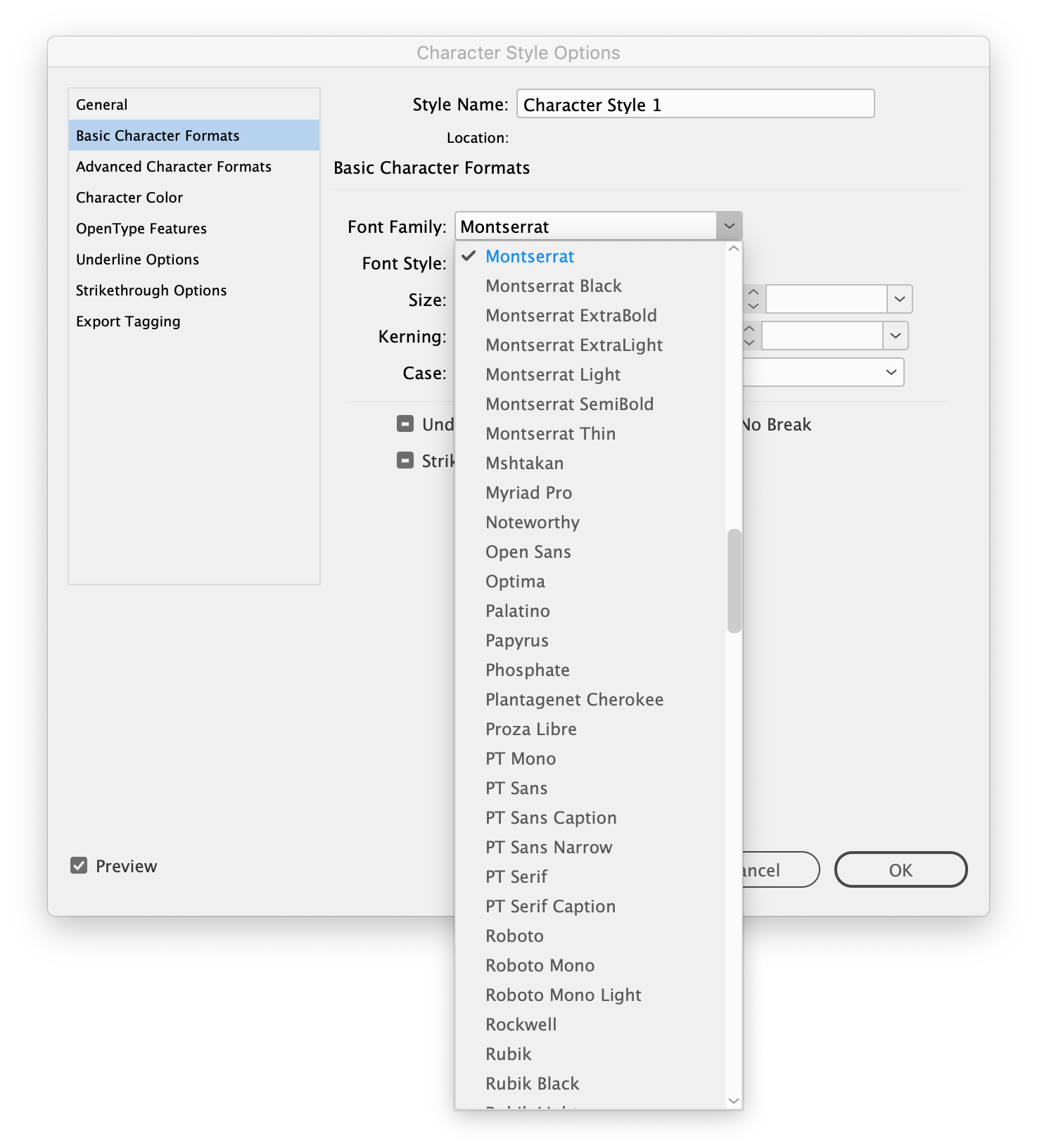This screenshot has width=1037, height=1148.
Task: Choose Optima font
Action: click(590, 582)
